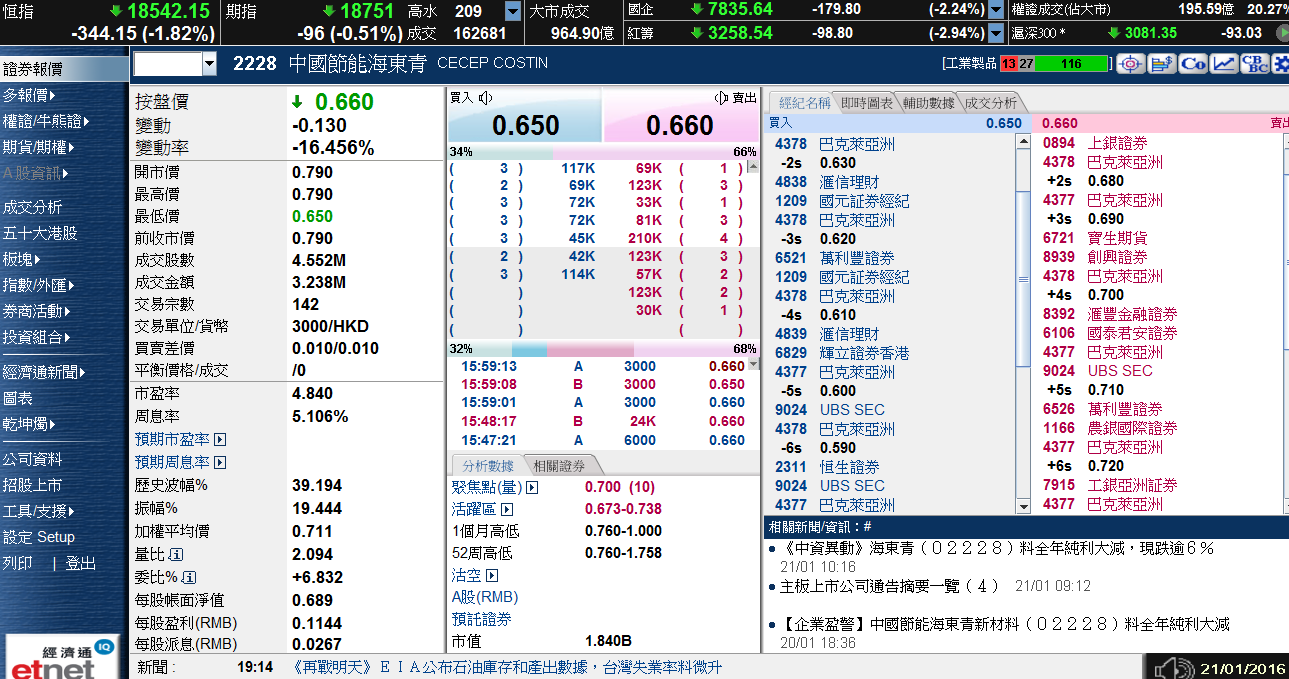Click the 32% / 68% trade ratio bar
The width and height of the screenshot is (1289, 679).
[603, 349]
